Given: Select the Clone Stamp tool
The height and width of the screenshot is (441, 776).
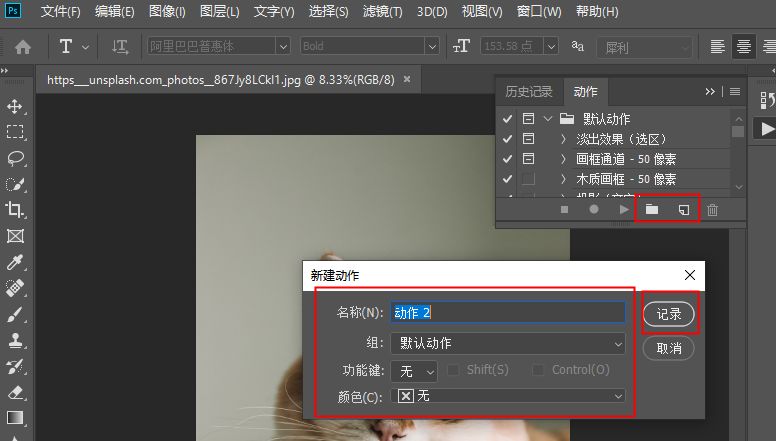Looking at the screenshot, I should pos(15,340).
